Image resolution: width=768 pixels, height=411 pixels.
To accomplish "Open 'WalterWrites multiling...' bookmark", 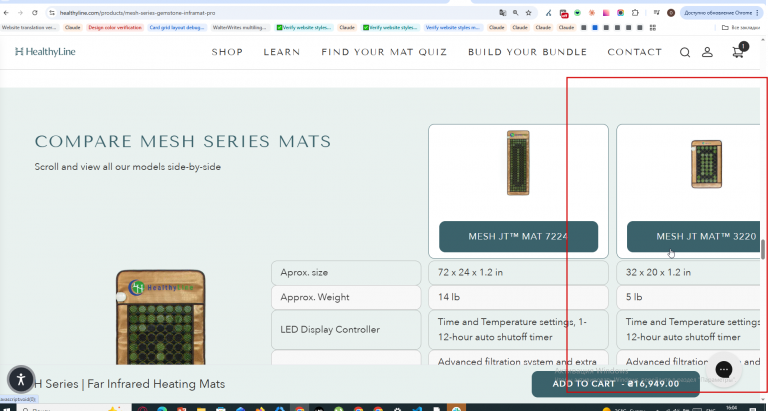I will point(240,28).
